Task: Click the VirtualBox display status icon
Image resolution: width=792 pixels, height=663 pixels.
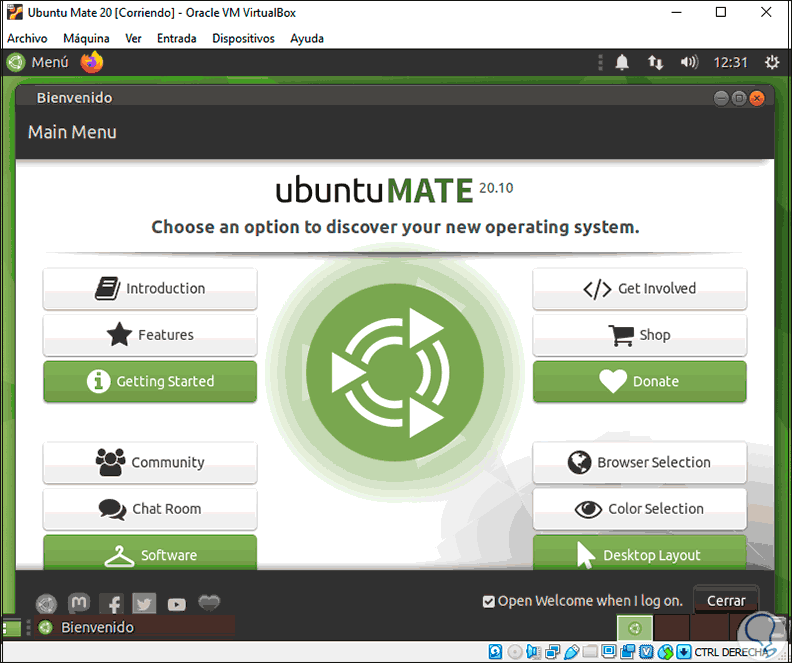Action: (608, 651)
